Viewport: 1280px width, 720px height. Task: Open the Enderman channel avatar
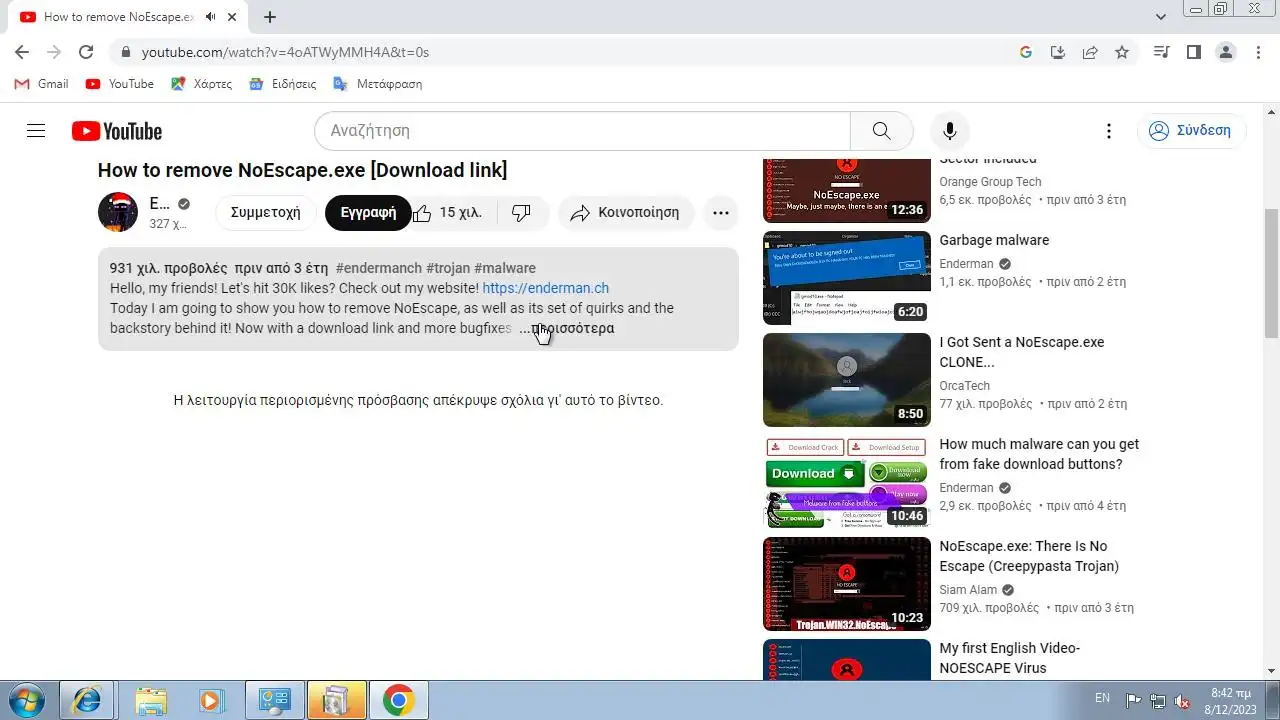118,212
